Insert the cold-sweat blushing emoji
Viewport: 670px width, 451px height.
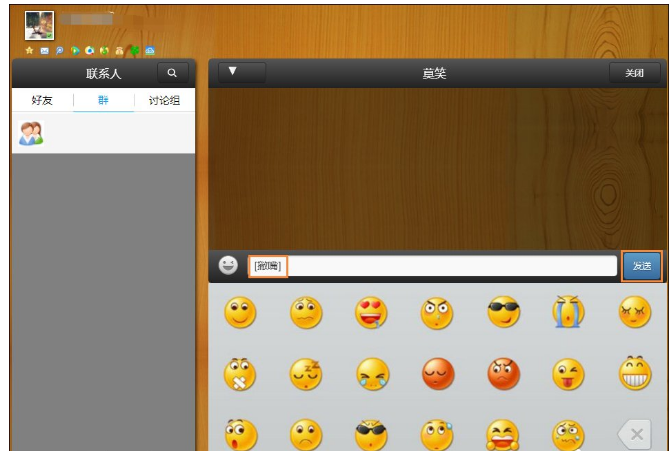[438, 435]
